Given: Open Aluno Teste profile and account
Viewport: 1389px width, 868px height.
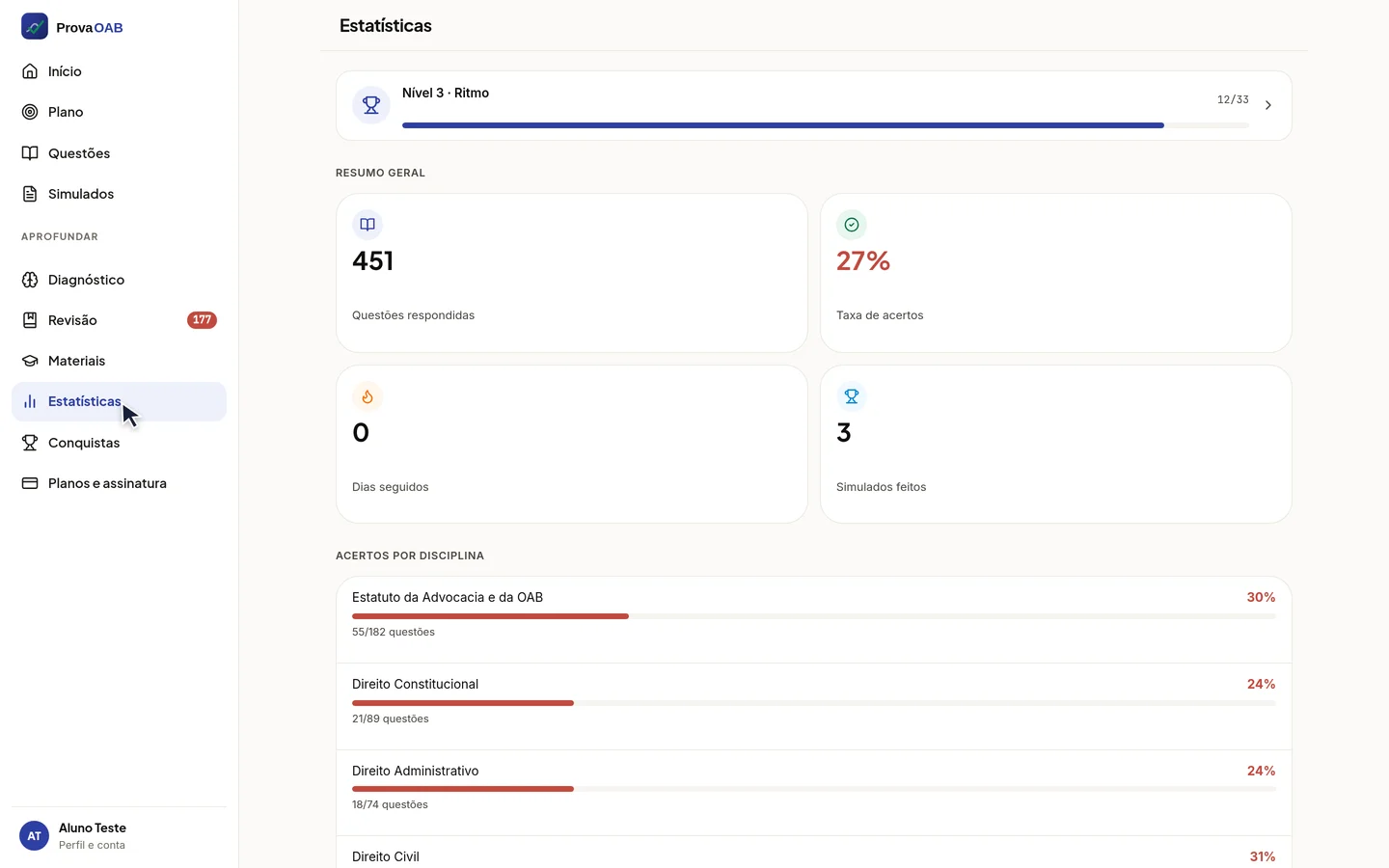Looking at the screenshot, I should click(119, 836).
